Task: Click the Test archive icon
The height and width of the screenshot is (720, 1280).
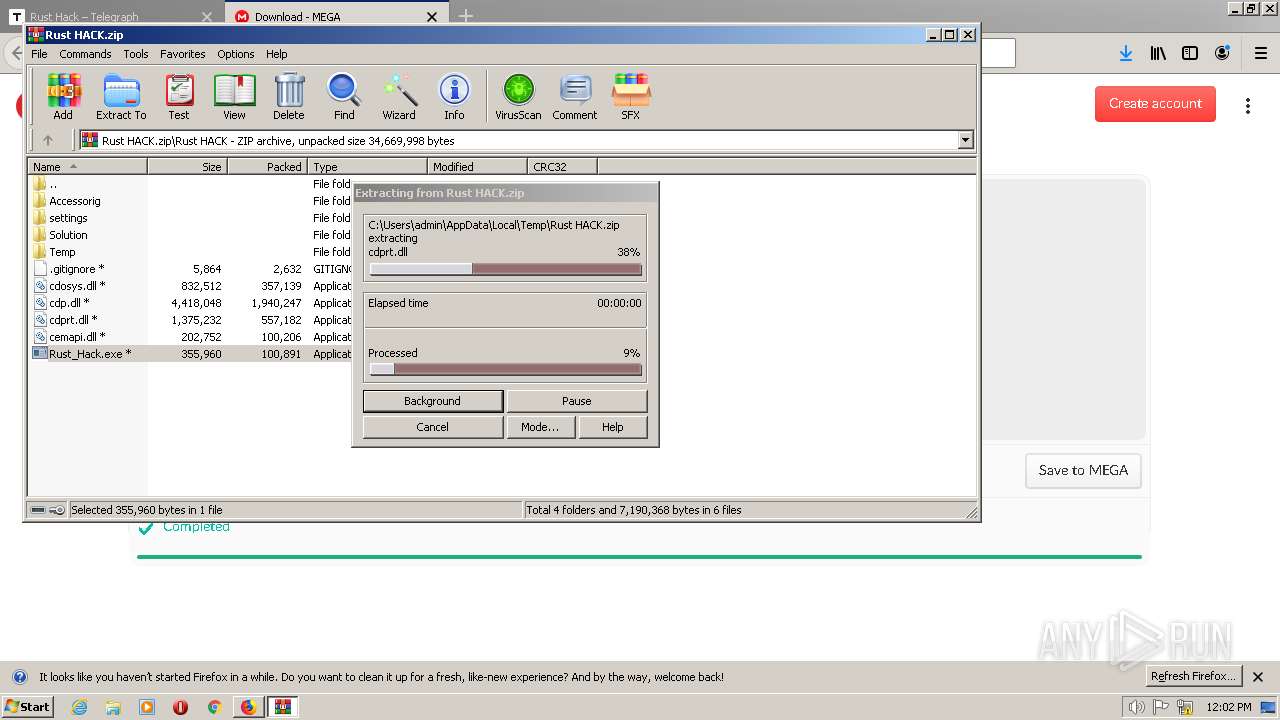Action: pos(179,97)
